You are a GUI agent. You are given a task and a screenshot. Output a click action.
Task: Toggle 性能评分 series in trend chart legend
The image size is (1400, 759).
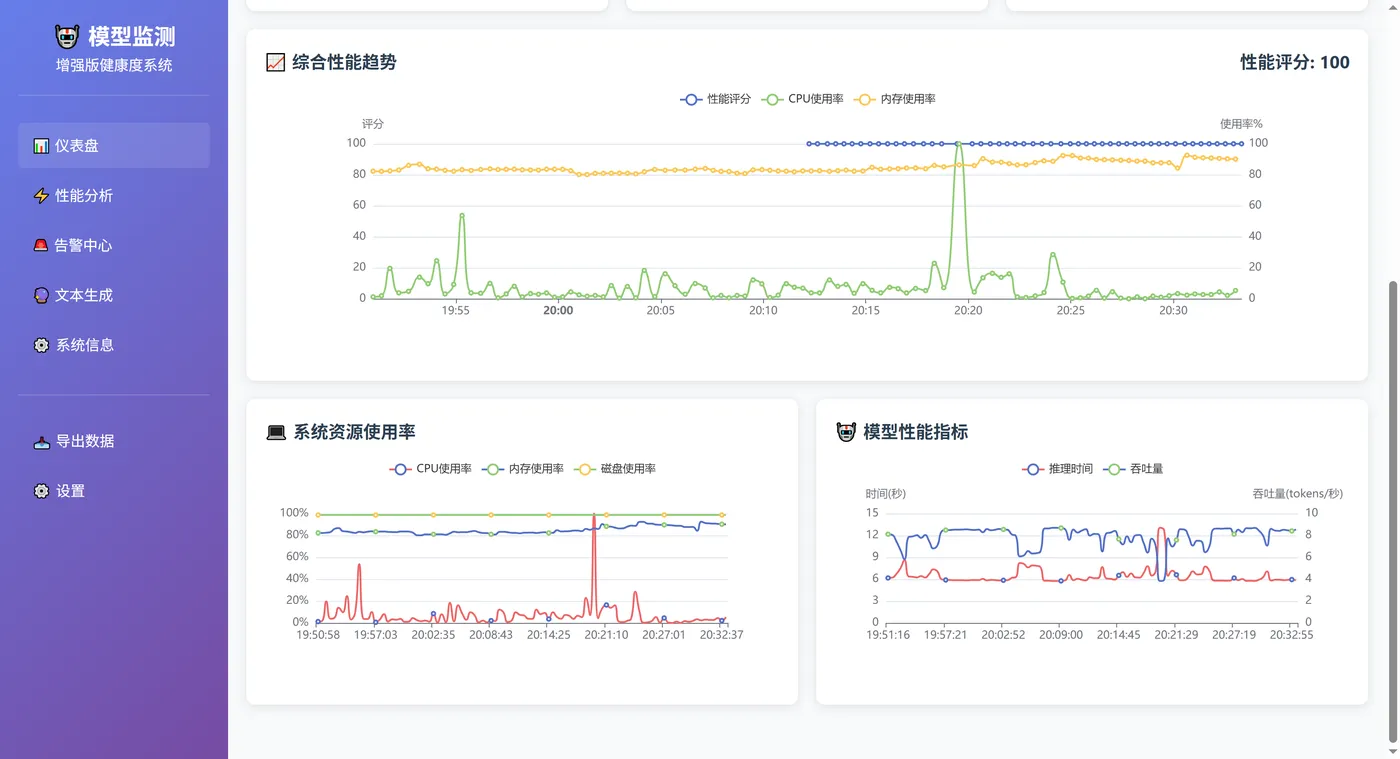pyautogui.click(x=715, y=99)
